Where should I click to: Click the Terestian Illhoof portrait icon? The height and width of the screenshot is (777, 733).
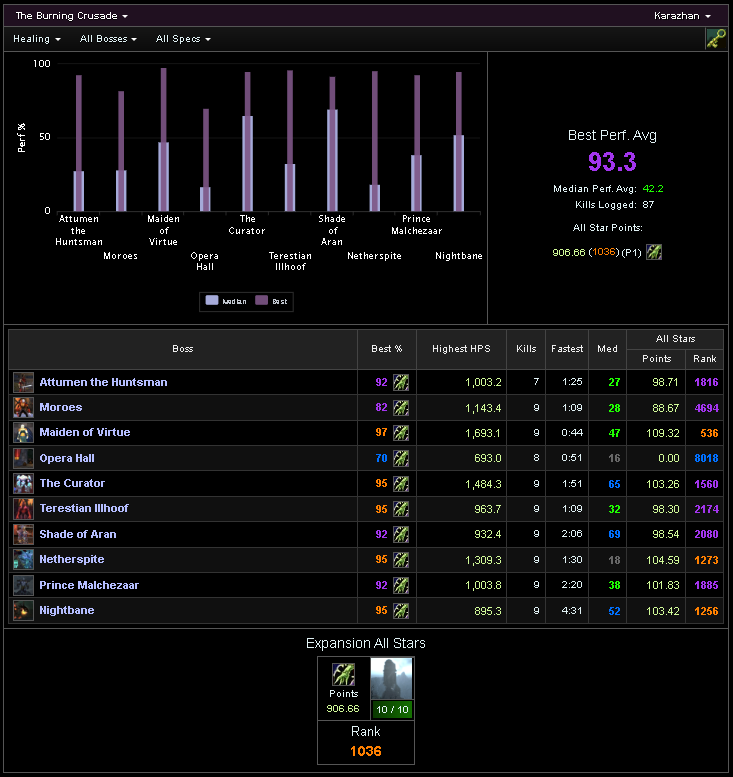point(23,508)
